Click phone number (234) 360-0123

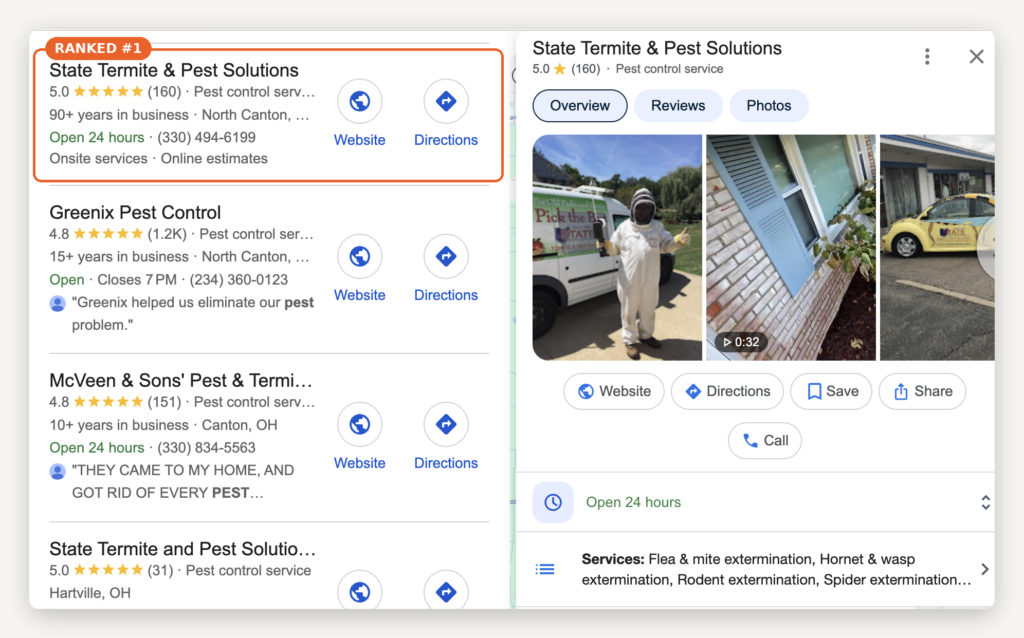238,279
